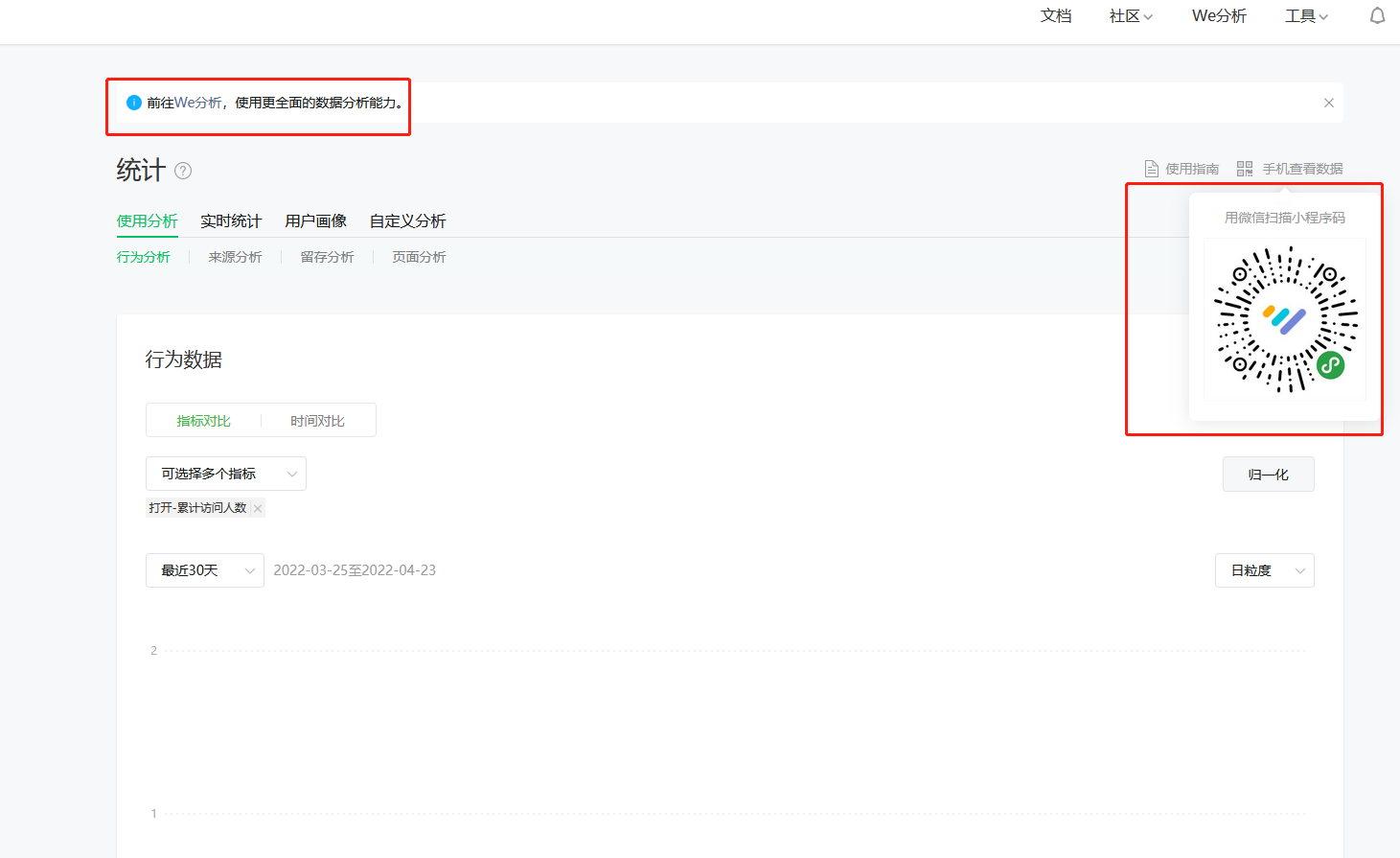
Task: Choose the 指标对比 comparison mode
Action: [203, 421]
